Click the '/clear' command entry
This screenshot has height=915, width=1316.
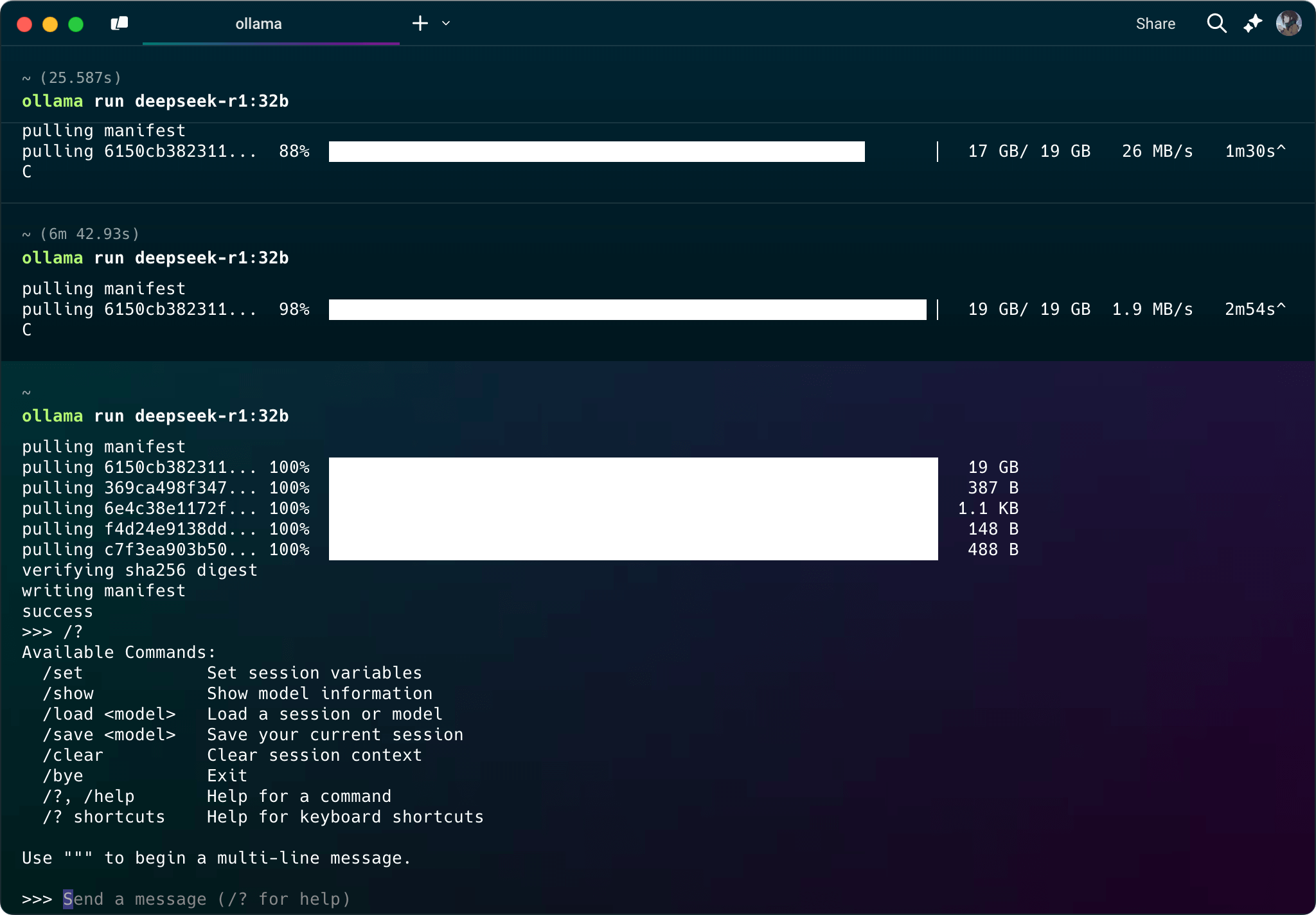[73, 755]
